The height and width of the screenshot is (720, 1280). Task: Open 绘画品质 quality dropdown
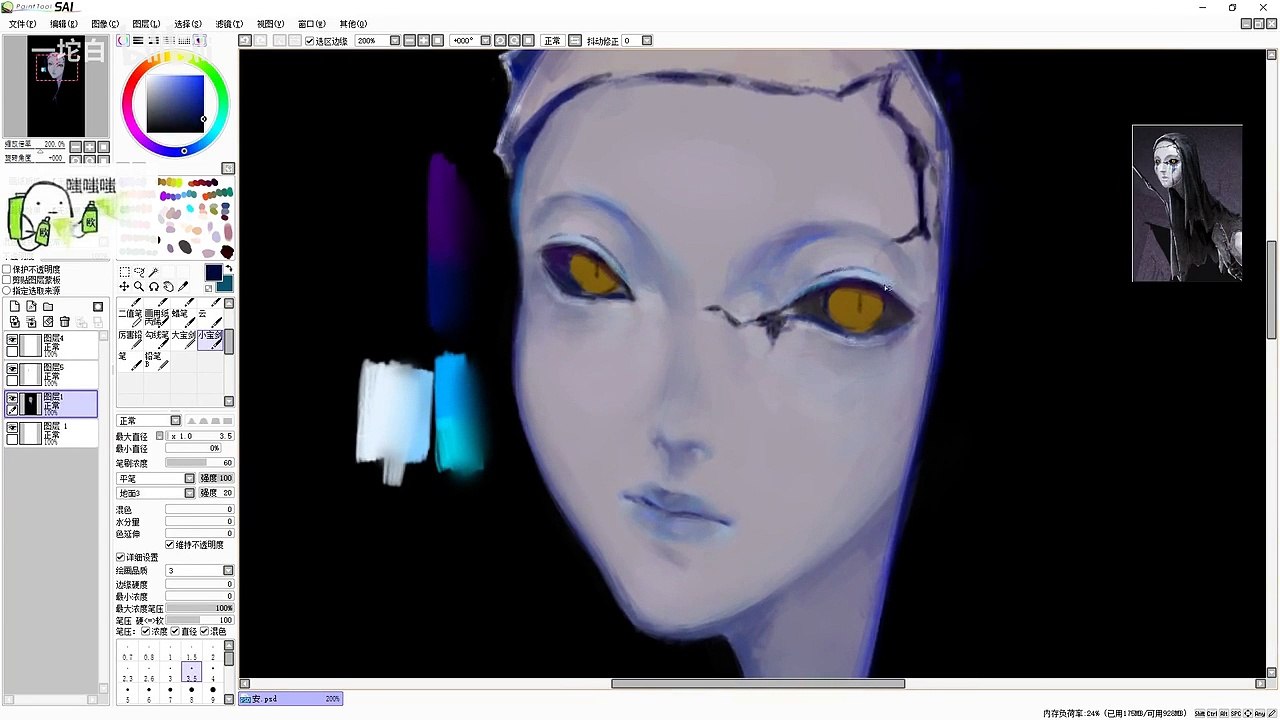[228, 571]
